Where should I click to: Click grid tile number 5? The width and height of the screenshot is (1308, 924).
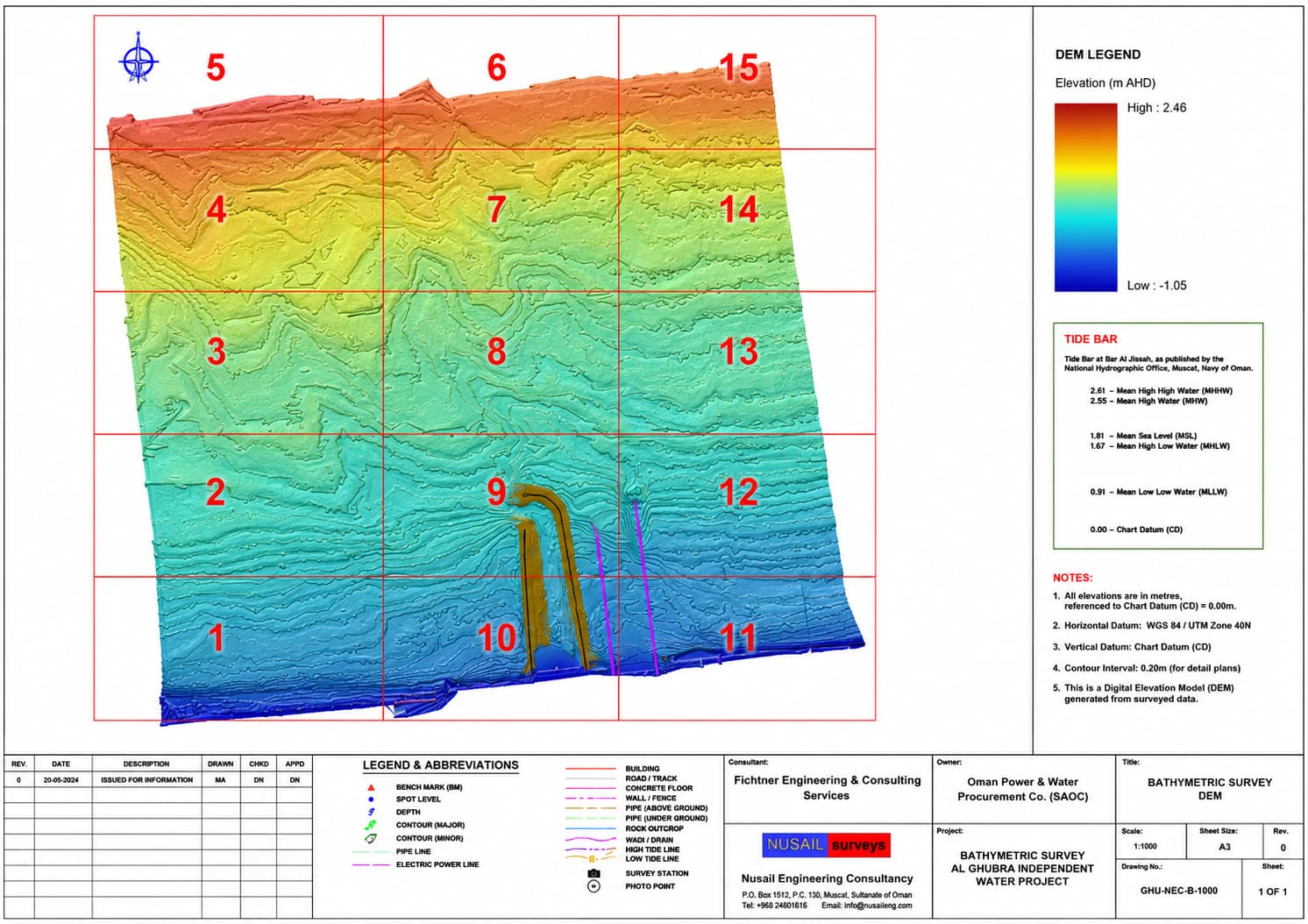pyautogui.click(x=216, y=68)
